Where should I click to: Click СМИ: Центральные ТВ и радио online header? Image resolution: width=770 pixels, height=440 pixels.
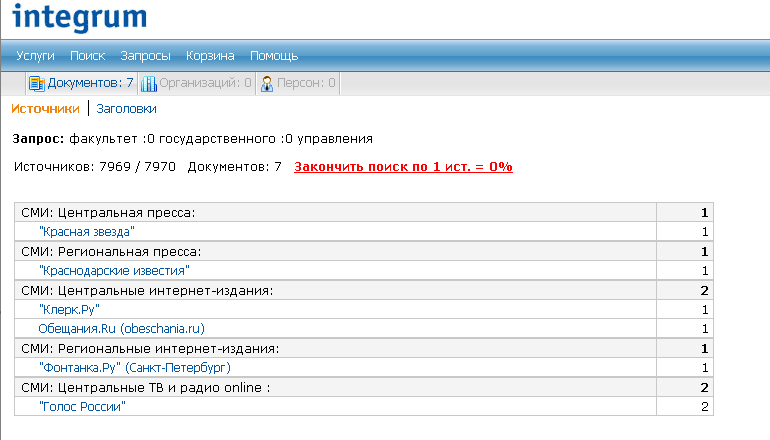(x=145, y=387)
